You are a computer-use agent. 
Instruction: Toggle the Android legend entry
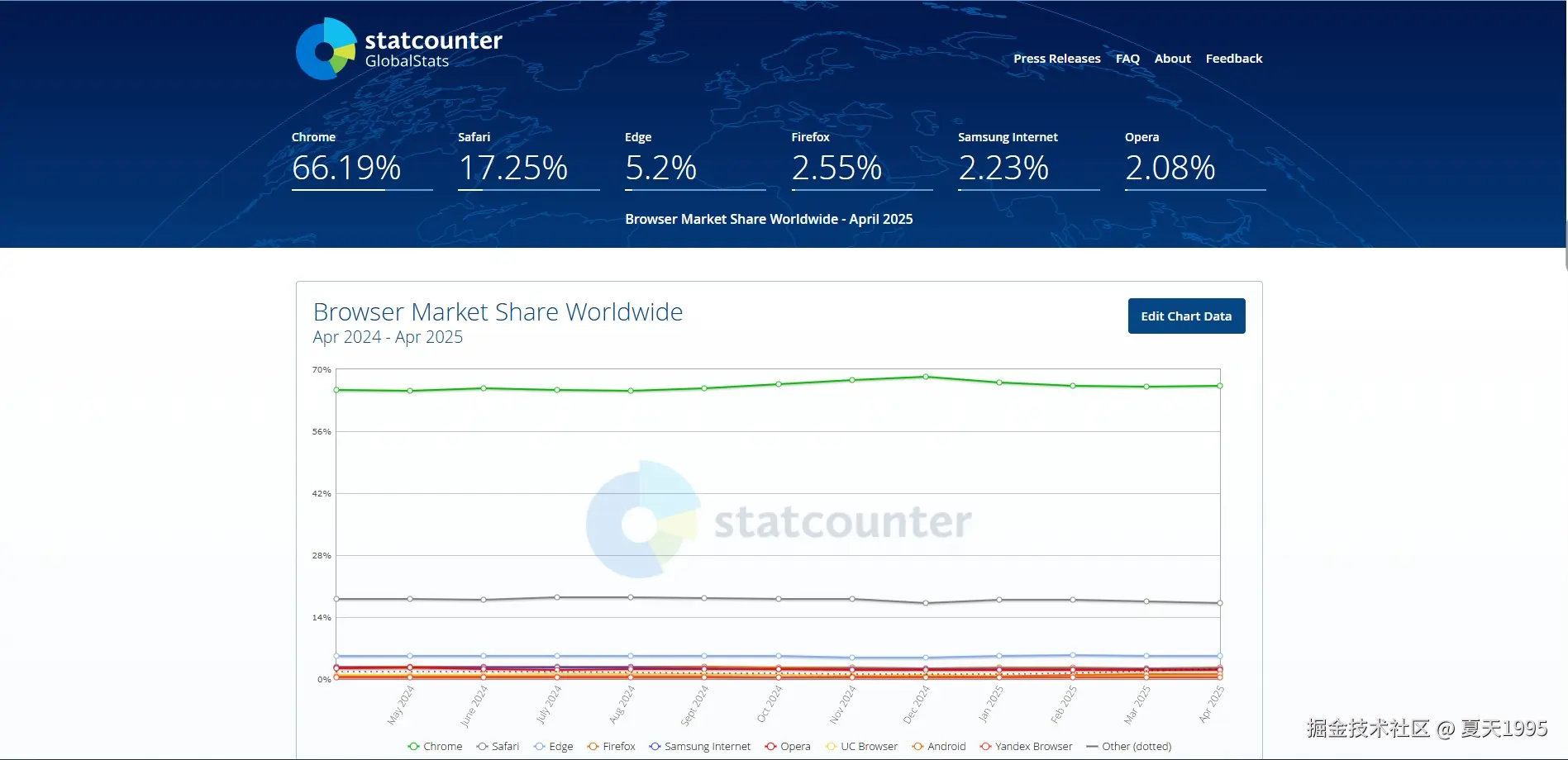point(938,746)
